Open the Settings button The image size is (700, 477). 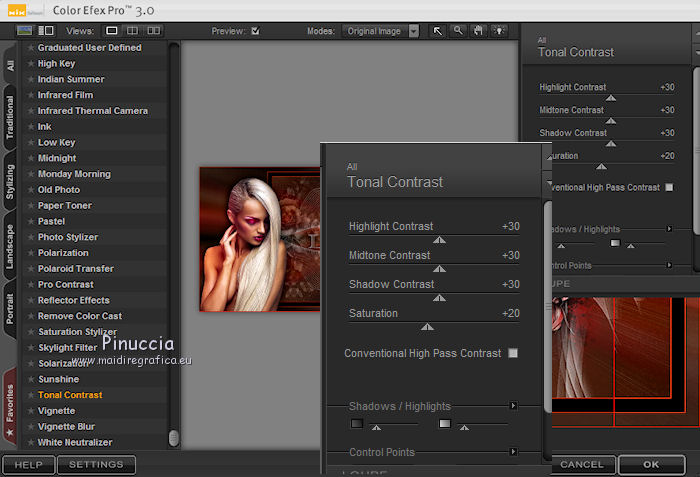pyautogui.click(x=96, y=464)
